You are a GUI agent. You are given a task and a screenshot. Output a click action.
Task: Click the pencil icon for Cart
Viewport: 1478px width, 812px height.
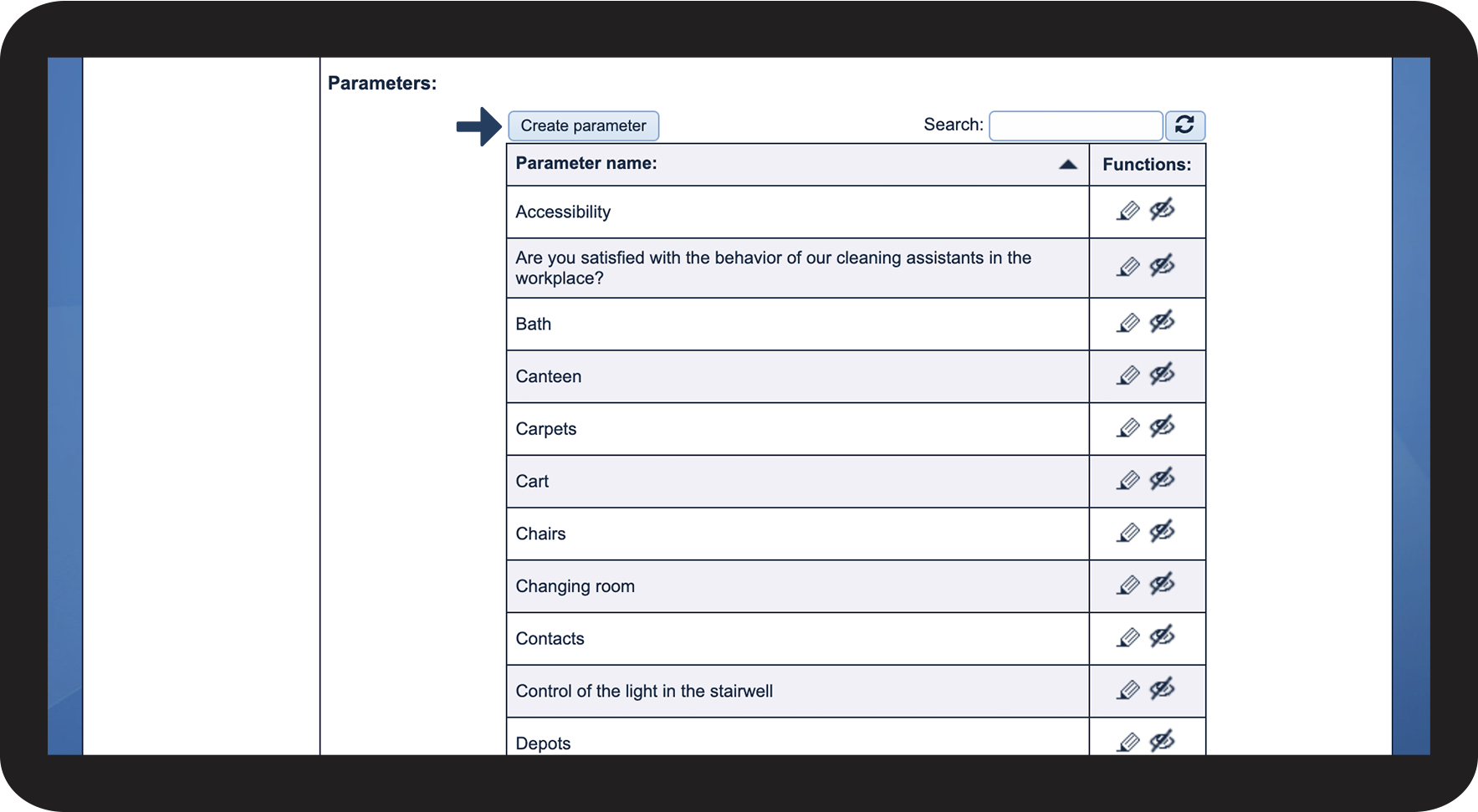point(1128,480)
